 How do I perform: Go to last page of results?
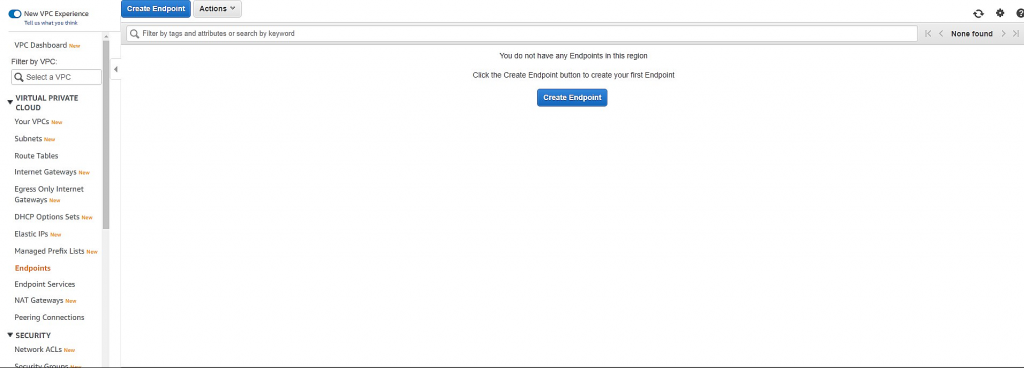pyautogui.click(x=1016, y=33)
